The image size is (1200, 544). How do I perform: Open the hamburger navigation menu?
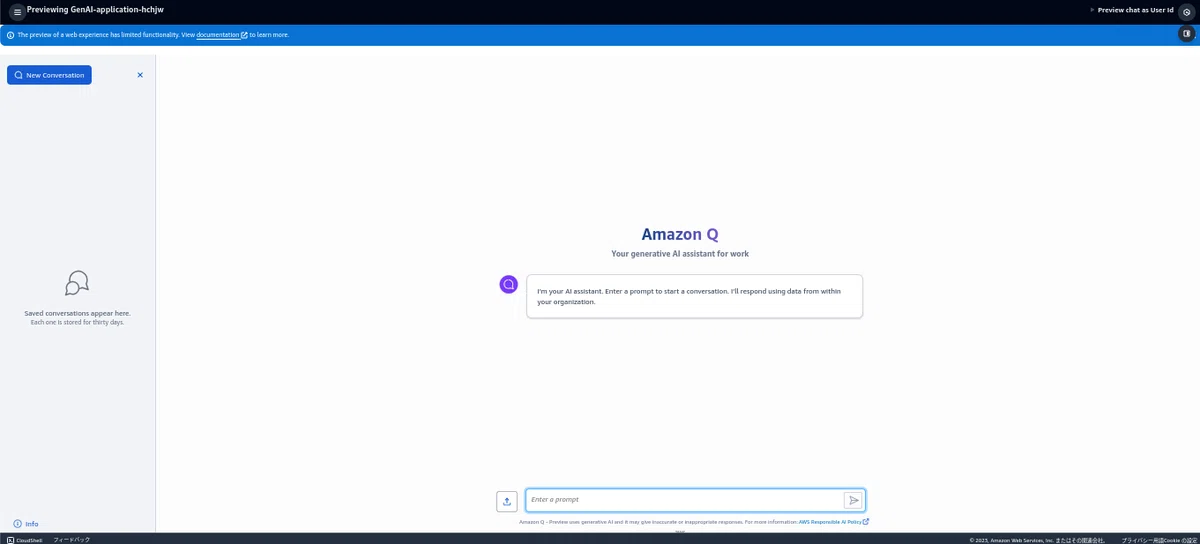tap(17, 12)
